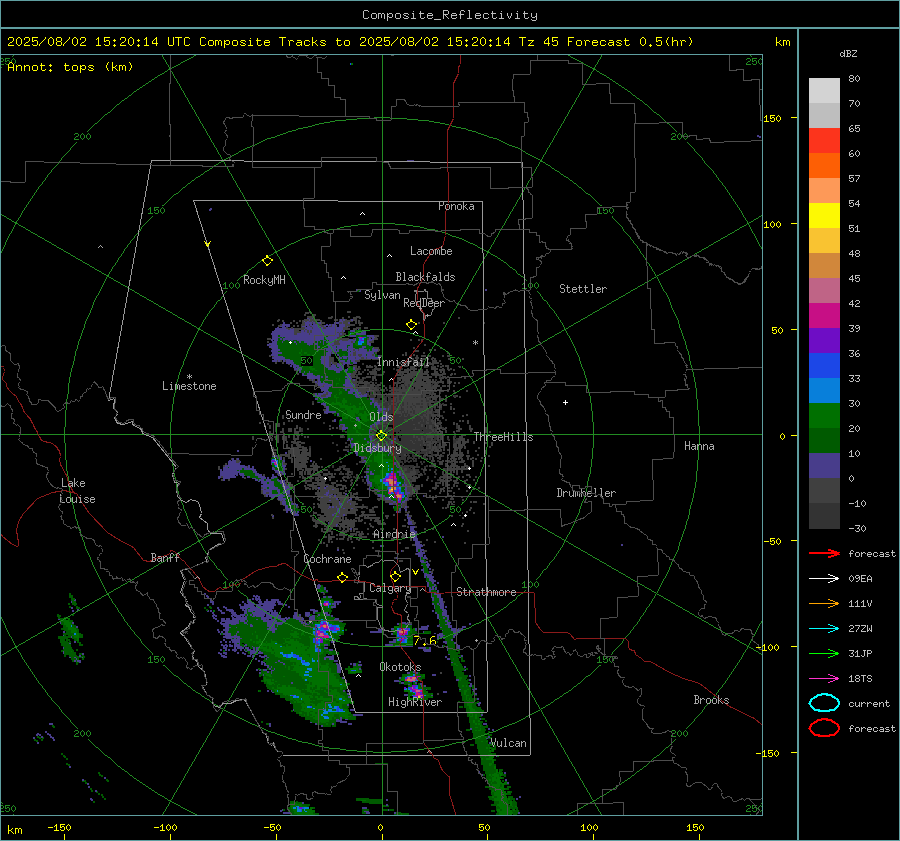Select the magenta 39-42 dBZ swatch
Image resolution: width=900 pixels, height=841 pixels.
824,316
